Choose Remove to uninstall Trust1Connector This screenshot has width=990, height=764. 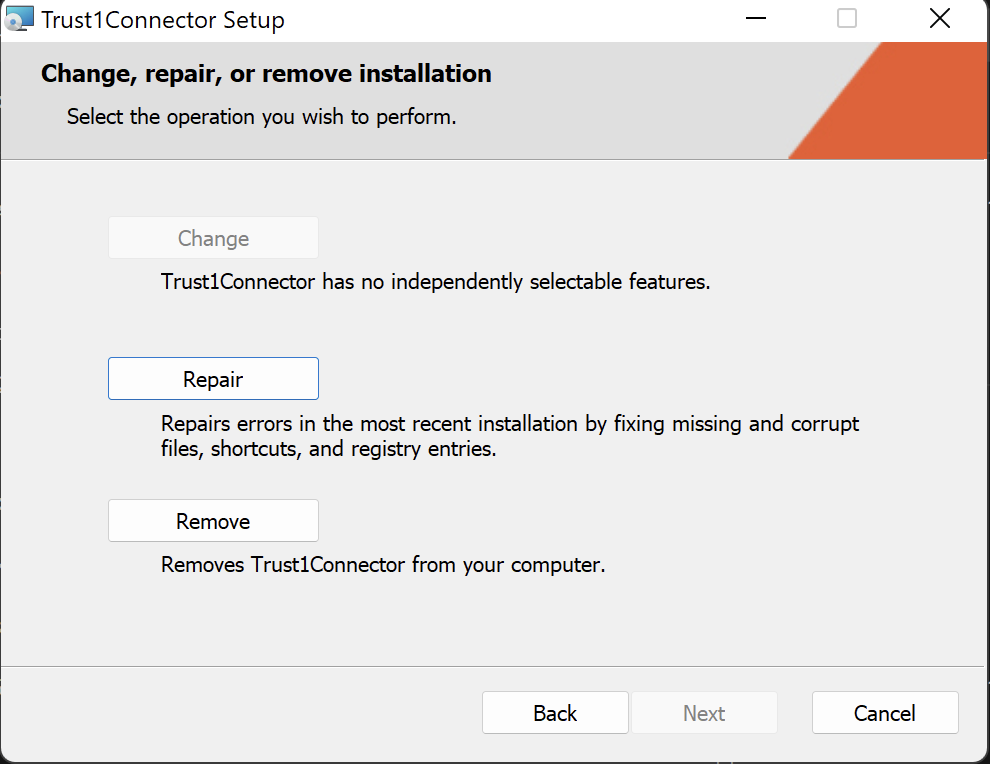[213, 521]
